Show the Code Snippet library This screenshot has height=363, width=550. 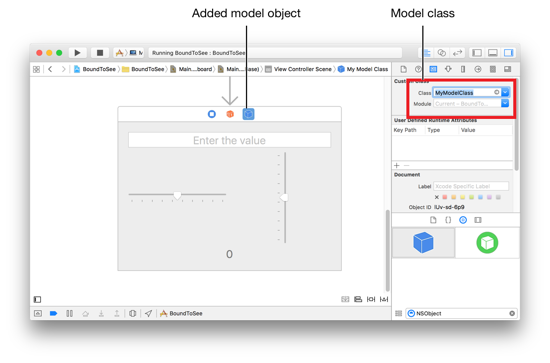click(x=448, y=220)
